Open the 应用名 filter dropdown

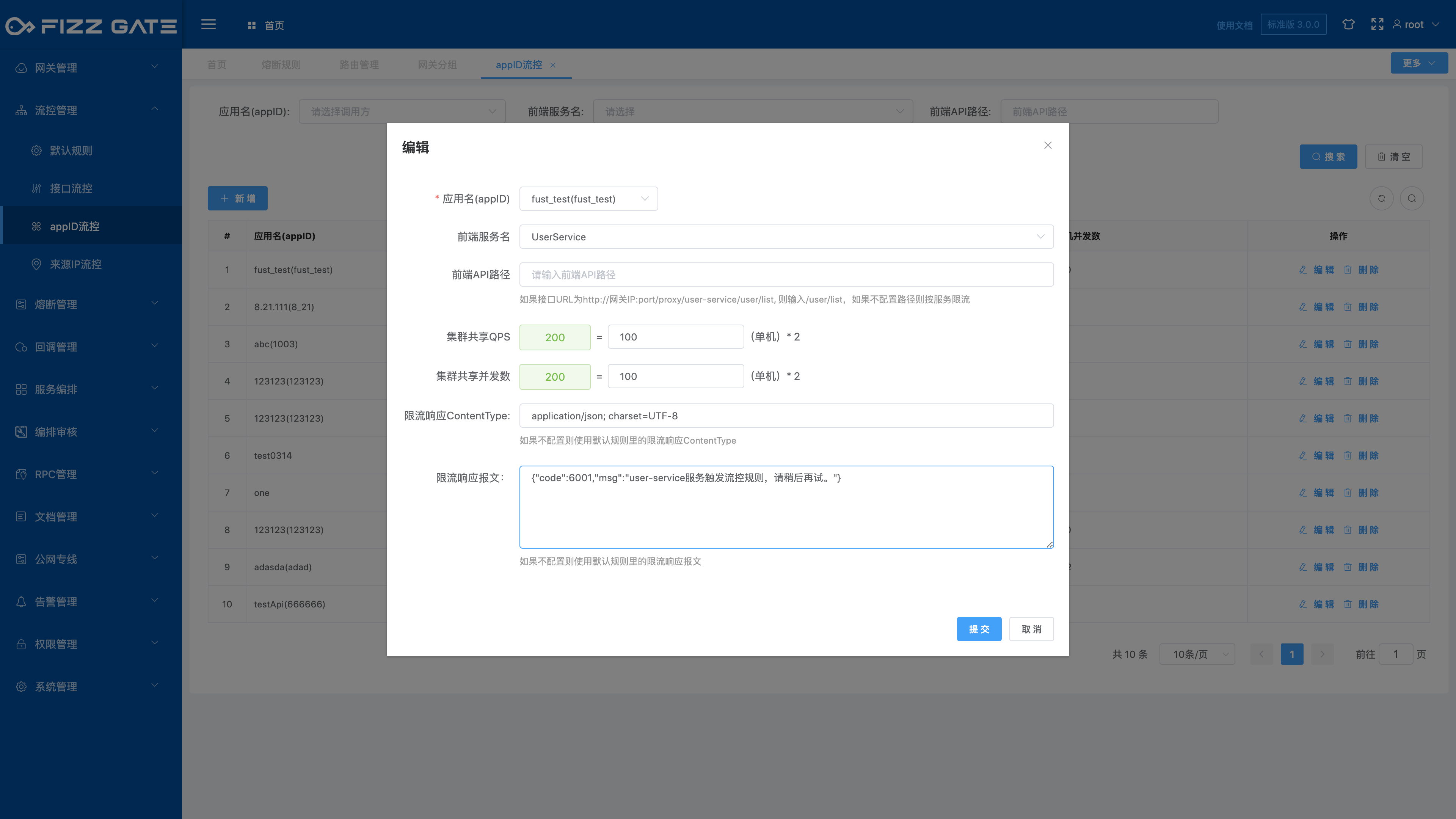tap(402, 111)
